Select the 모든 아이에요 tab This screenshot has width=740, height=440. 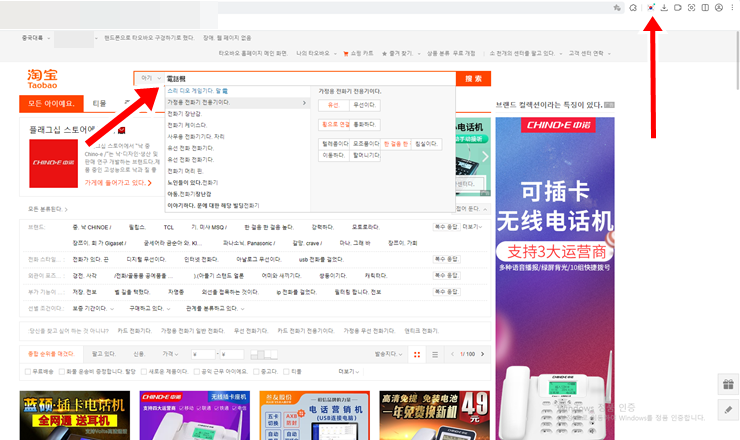(51, 103)
